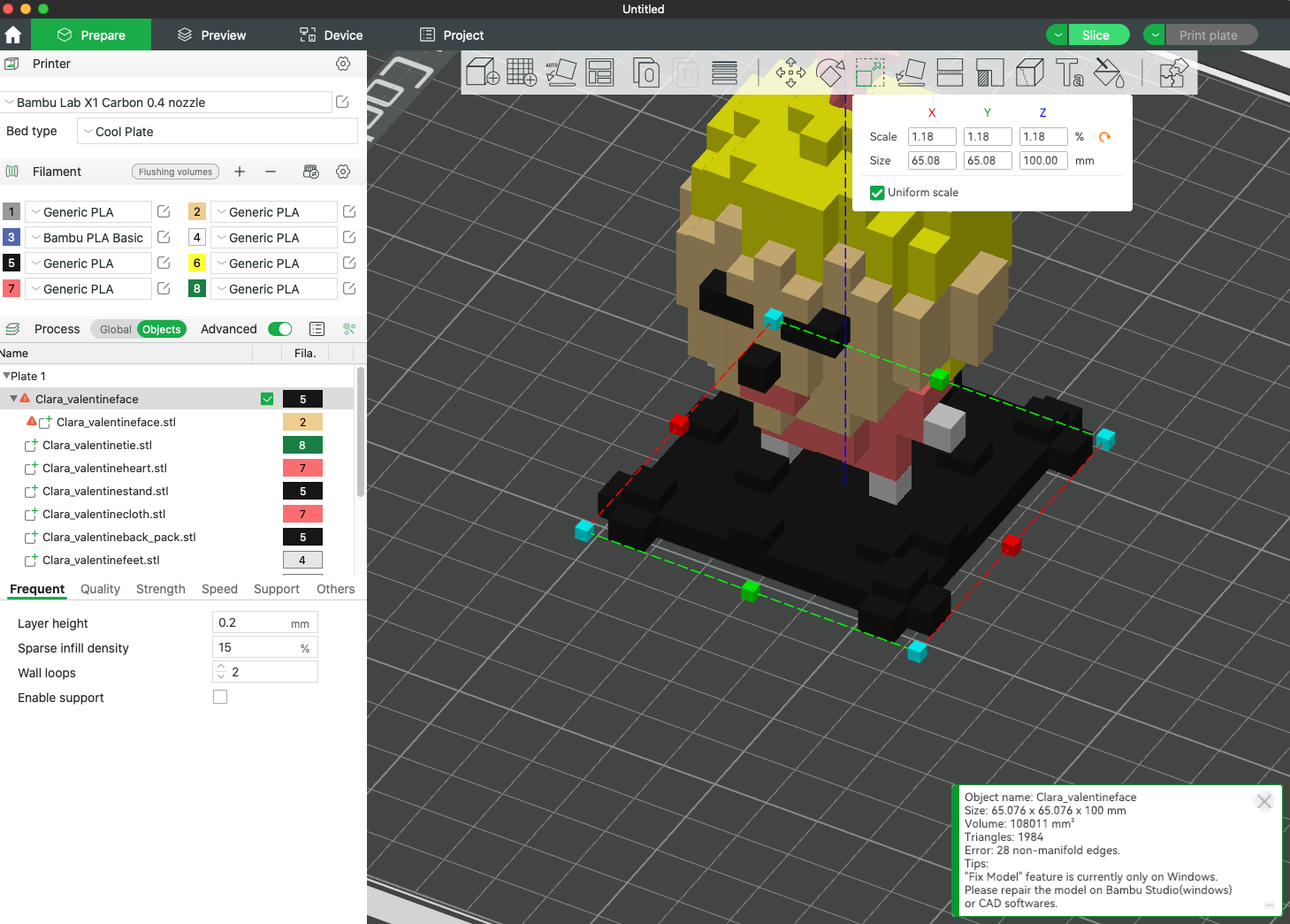The image size is (1290, 924).
Task: Toggle Advanced process settings switch
Action: [x=279, y=328]
